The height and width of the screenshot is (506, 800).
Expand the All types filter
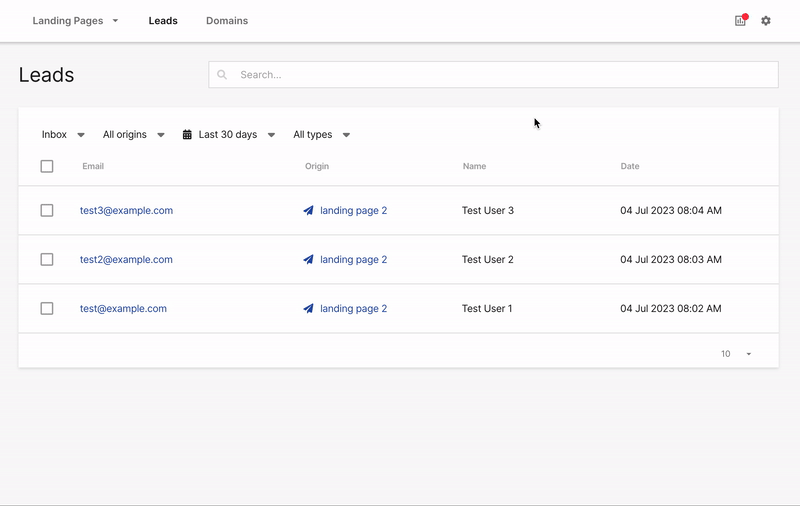(x=321, y=135)
